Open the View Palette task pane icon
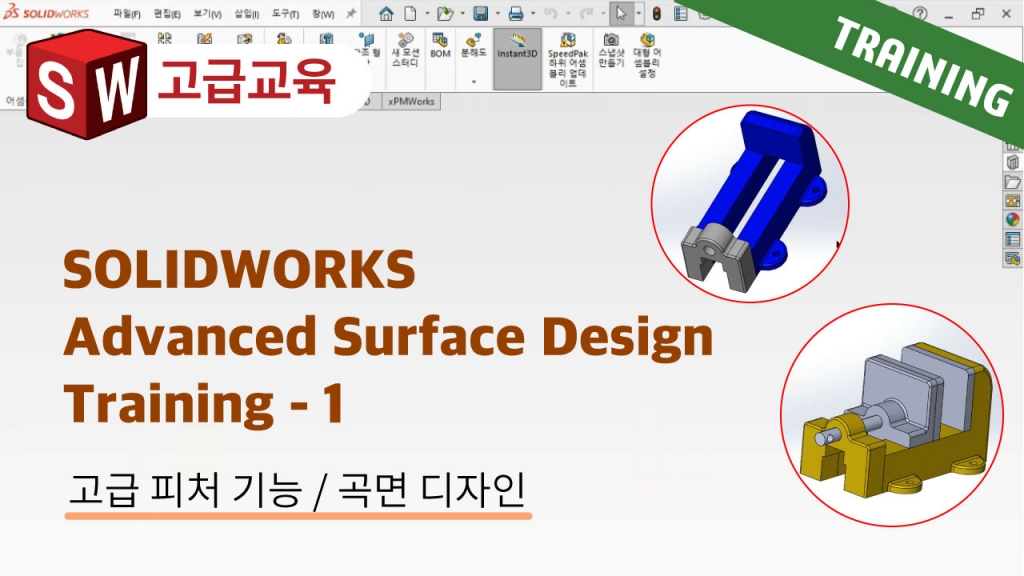 [x=1013, y=201]
